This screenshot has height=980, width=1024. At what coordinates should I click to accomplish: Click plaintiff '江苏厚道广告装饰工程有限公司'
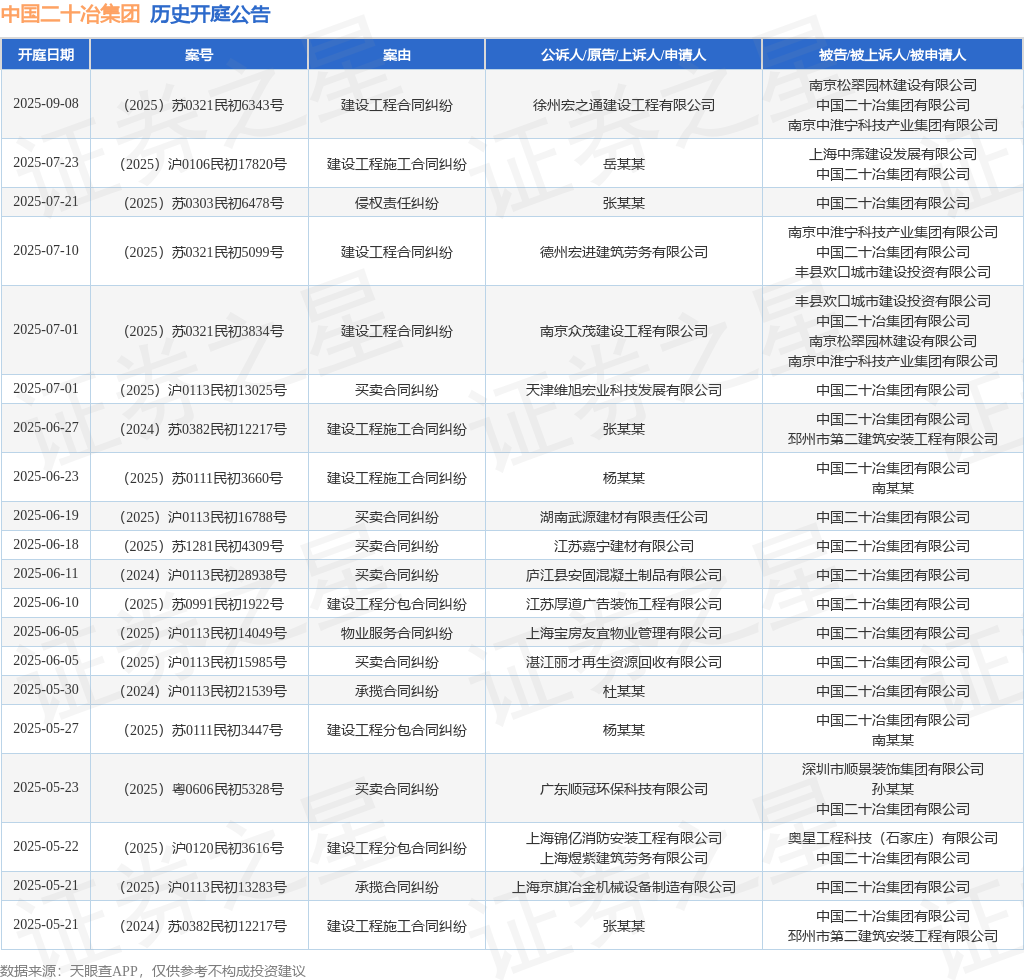pos(624,604)
